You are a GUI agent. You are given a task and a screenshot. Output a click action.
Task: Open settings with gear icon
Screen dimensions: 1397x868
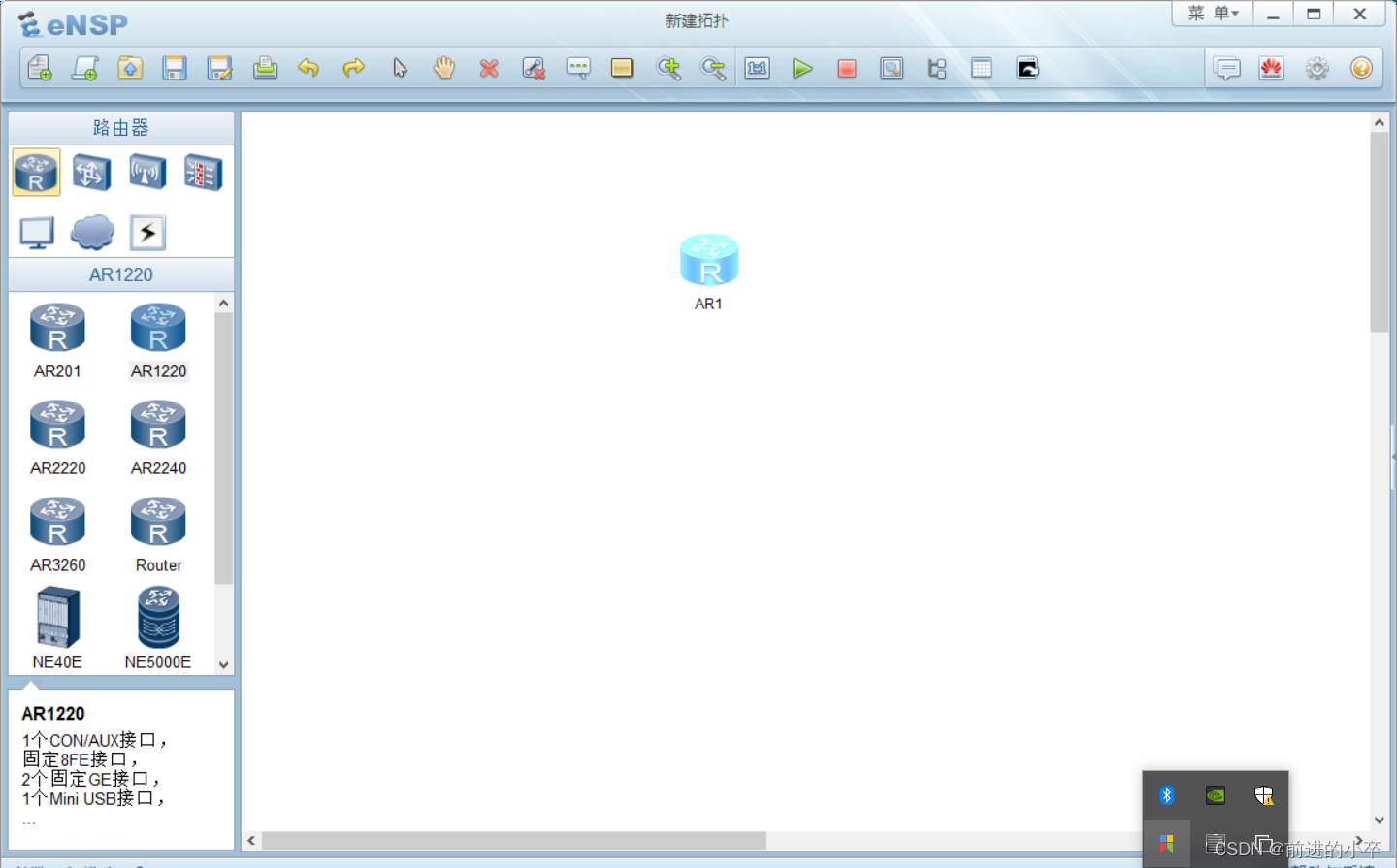(1317, 68)
